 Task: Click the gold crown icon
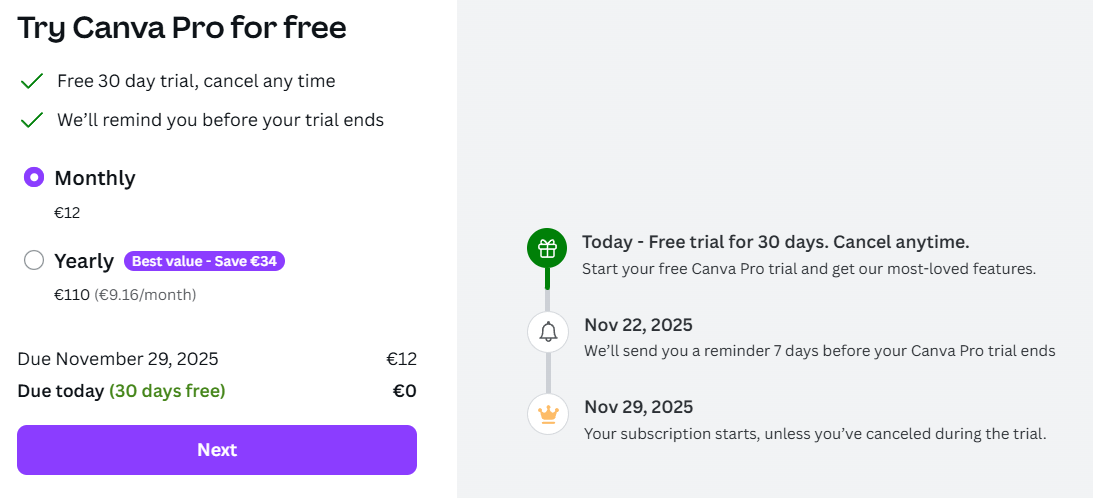(x=547, y=414)
